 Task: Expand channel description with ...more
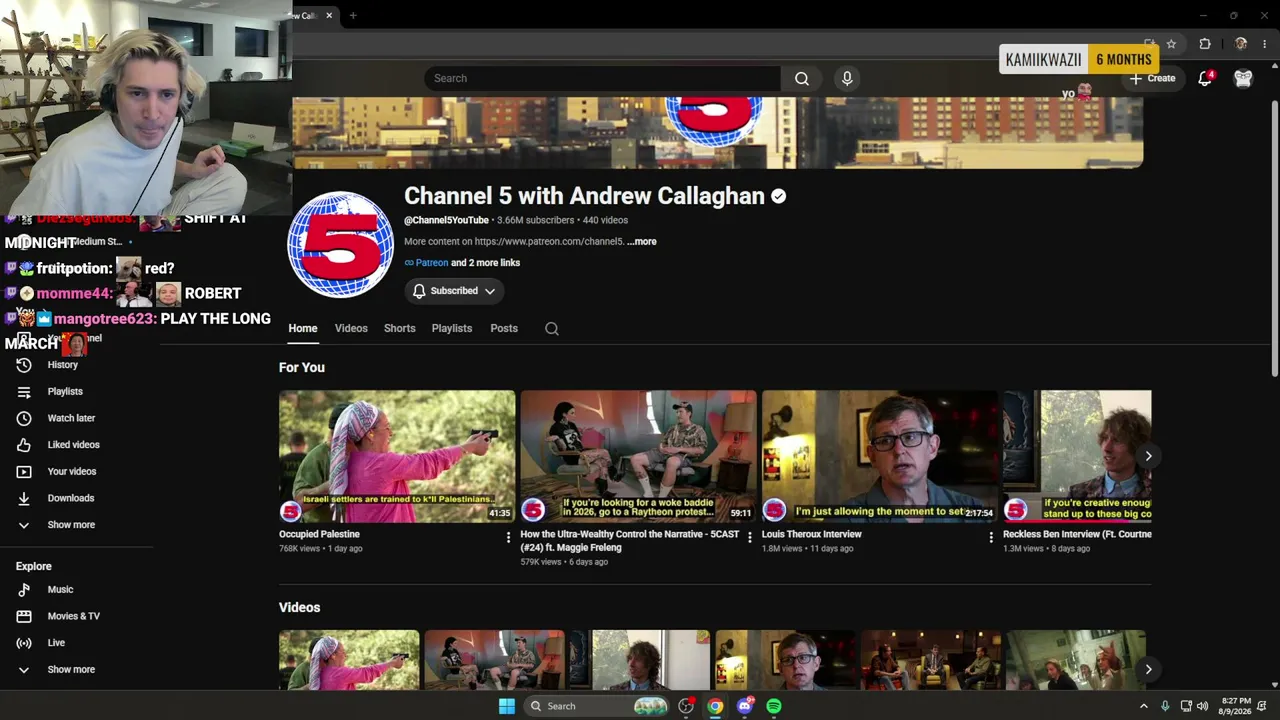click(642, 242)
